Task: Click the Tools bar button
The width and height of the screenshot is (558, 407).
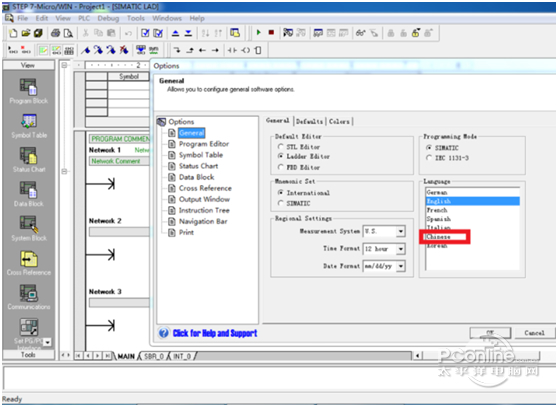Action: click(28, 355)
